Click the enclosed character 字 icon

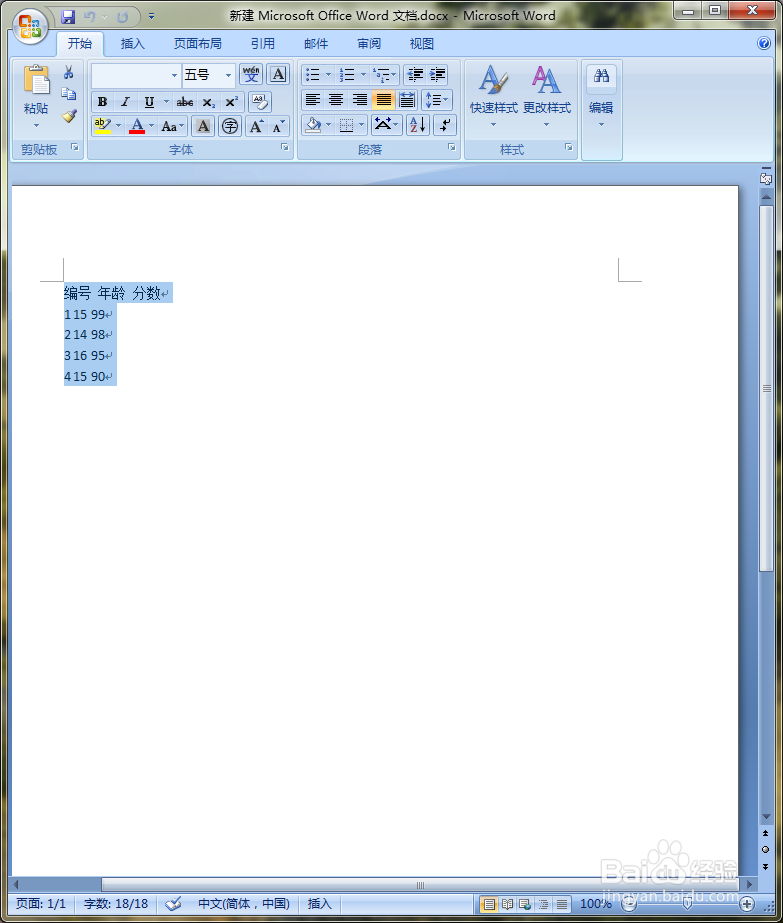click(x=230, y=126)
